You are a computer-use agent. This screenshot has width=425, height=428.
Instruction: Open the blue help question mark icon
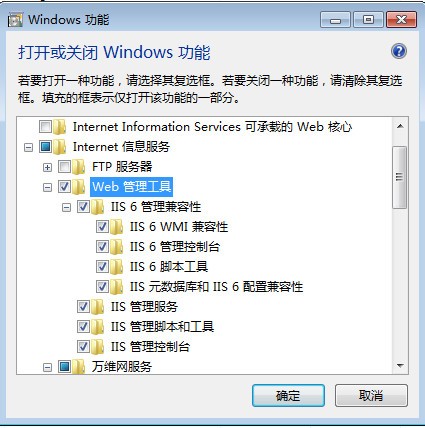399,51
